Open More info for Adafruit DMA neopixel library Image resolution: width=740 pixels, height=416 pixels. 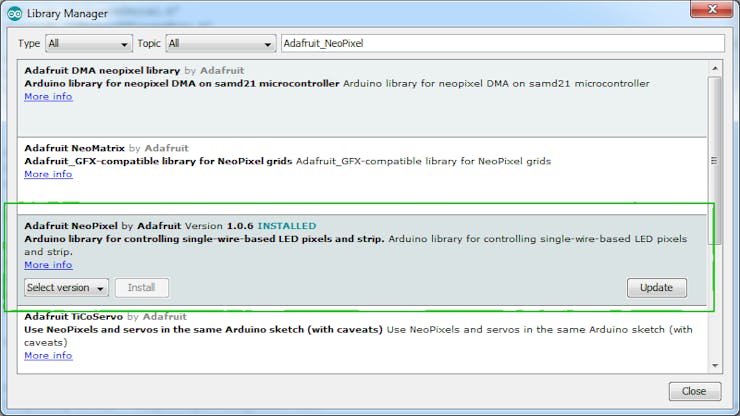(x=48, y=97)
